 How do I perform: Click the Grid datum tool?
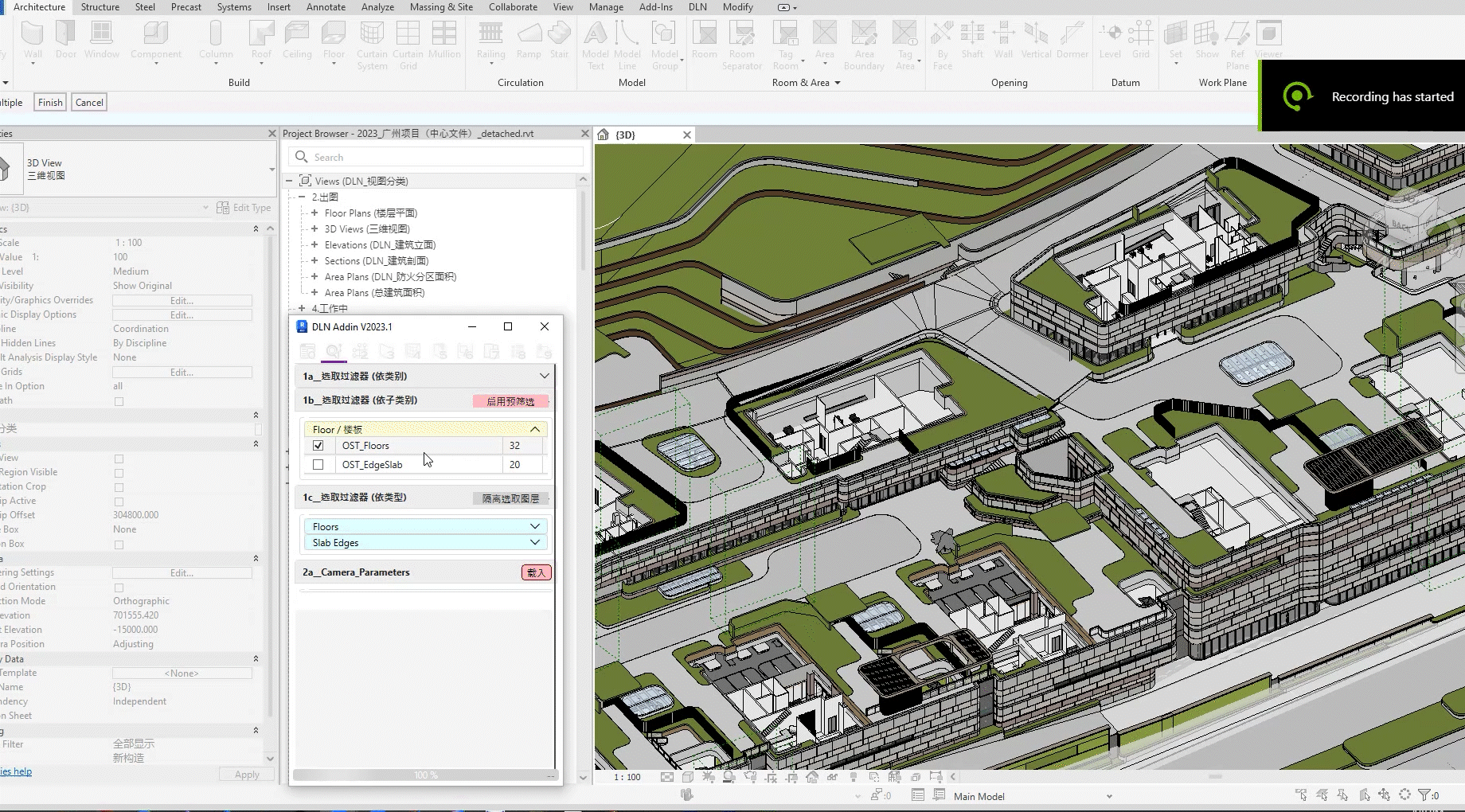tap(1140, 40)
